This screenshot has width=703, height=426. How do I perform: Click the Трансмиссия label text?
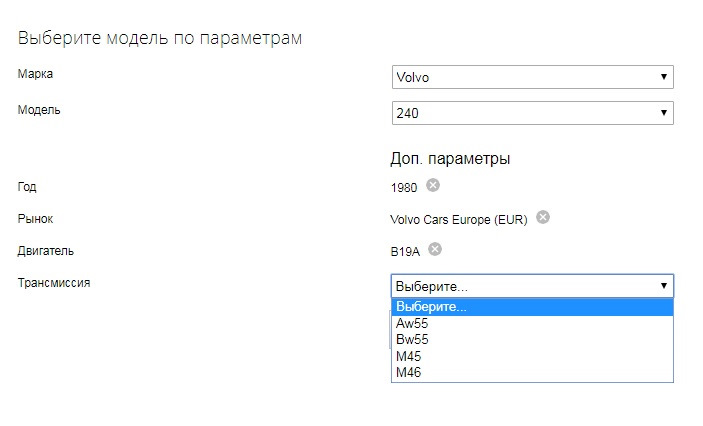[54, 283]
